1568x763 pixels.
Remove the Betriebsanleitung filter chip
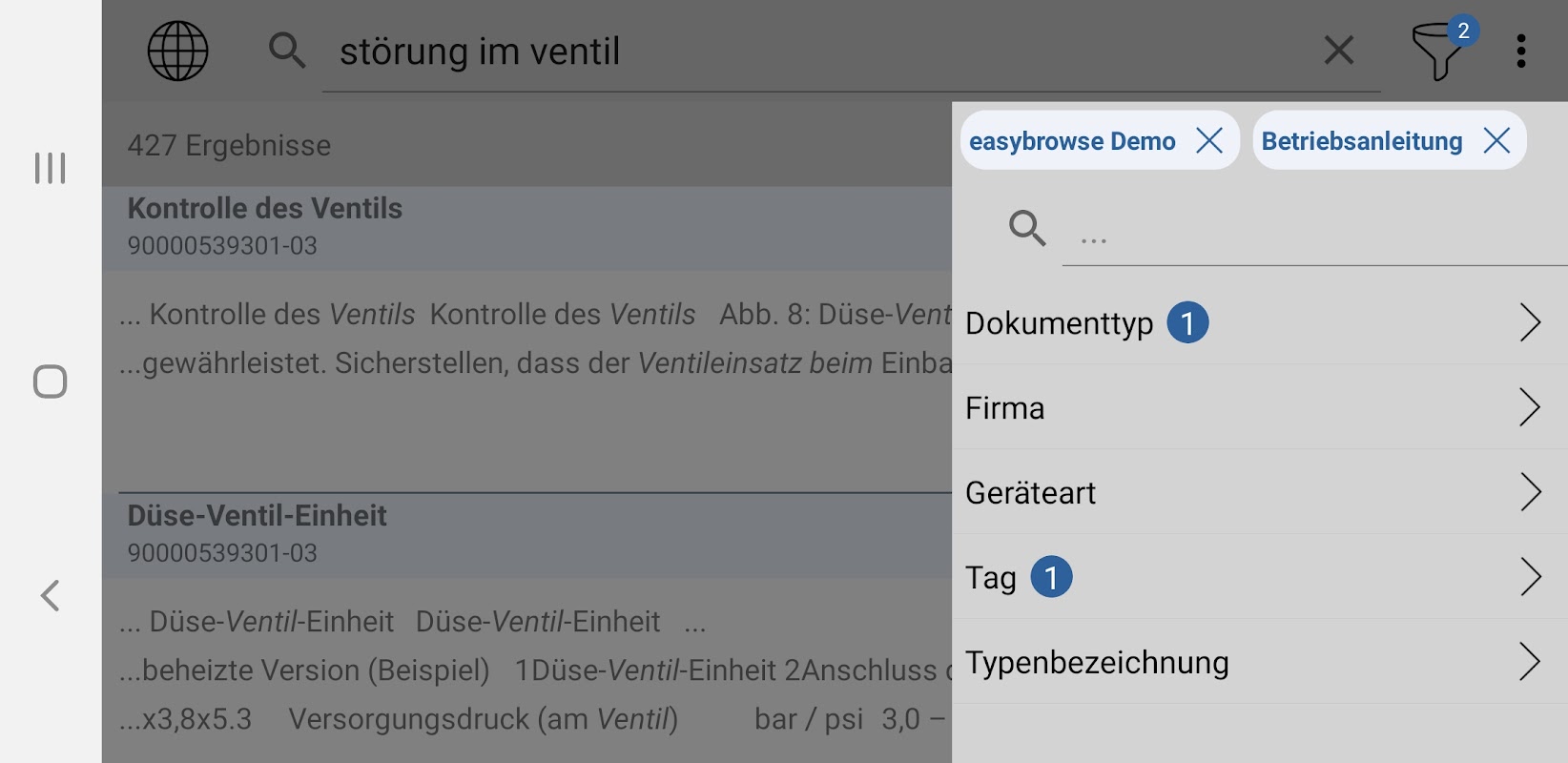pyautogui.click(x=1496, y=141)
